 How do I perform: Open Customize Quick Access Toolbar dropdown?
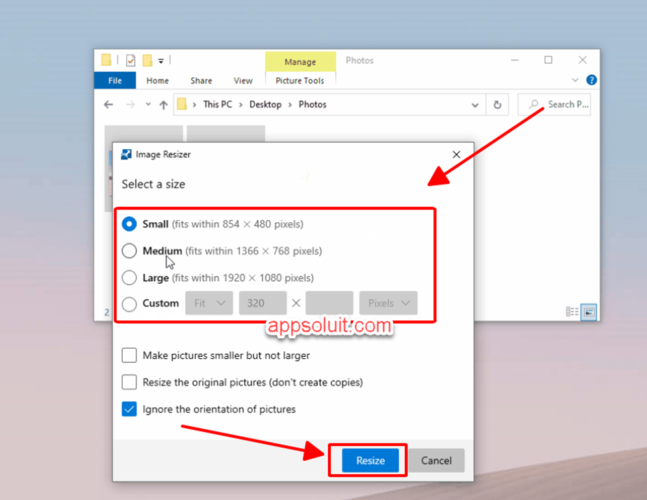(161, 61)
